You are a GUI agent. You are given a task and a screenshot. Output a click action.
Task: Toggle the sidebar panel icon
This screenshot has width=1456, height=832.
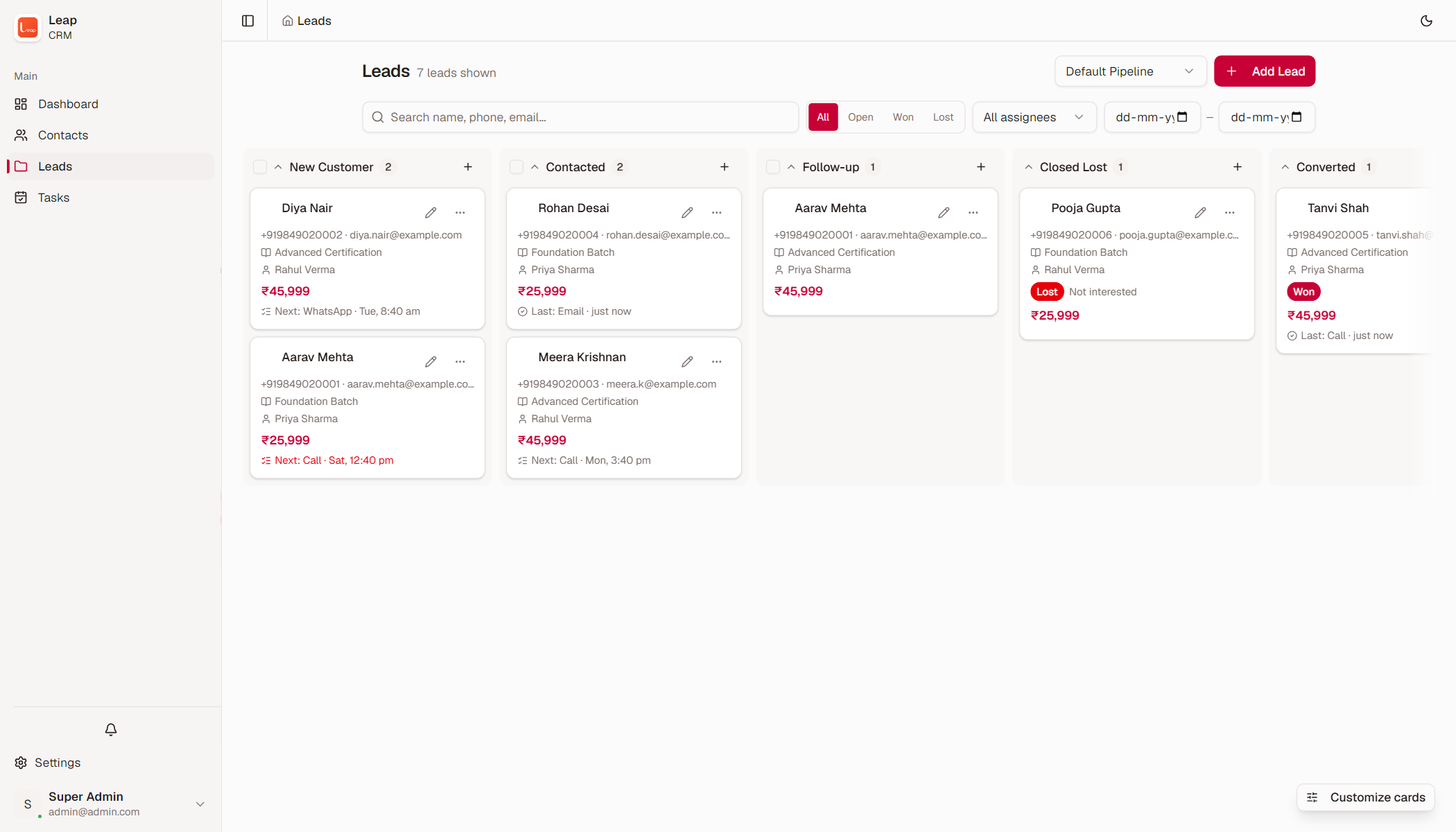click(248, 21)
